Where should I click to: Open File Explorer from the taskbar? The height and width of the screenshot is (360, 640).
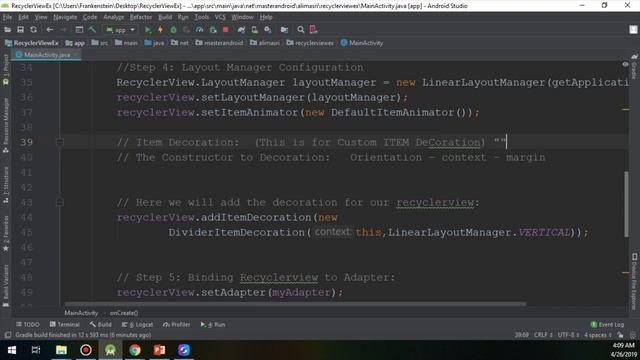point(61,350)
